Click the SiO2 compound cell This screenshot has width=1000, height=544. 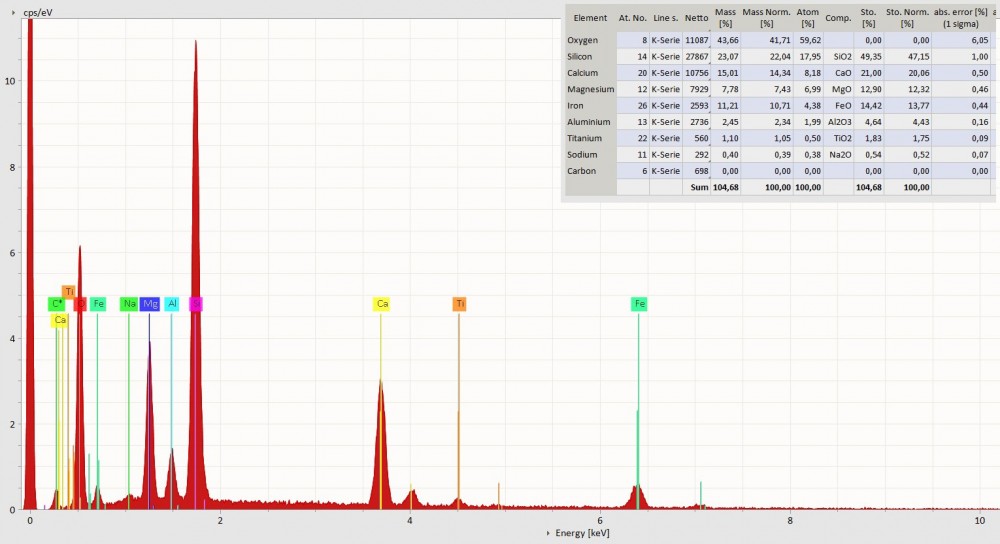[x=840, y=57]
